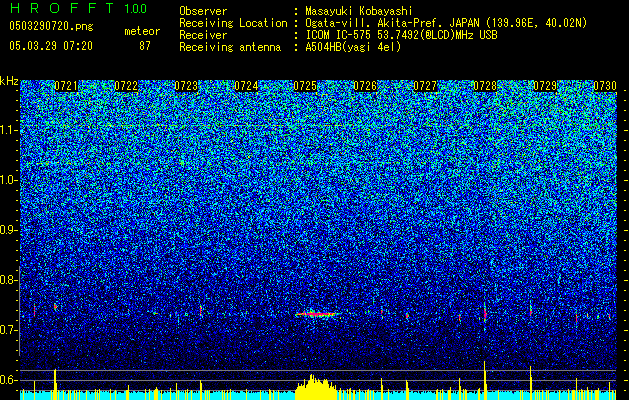Click the 0729 time marker
The height and width of the screenshot is (400, 629).
[x=545, y=86]
